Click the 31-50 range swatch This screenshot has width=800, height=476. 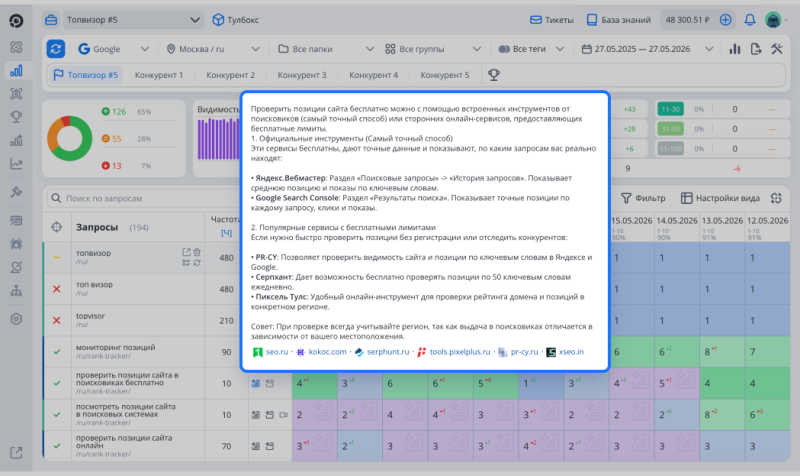click(x=670, y=129)
